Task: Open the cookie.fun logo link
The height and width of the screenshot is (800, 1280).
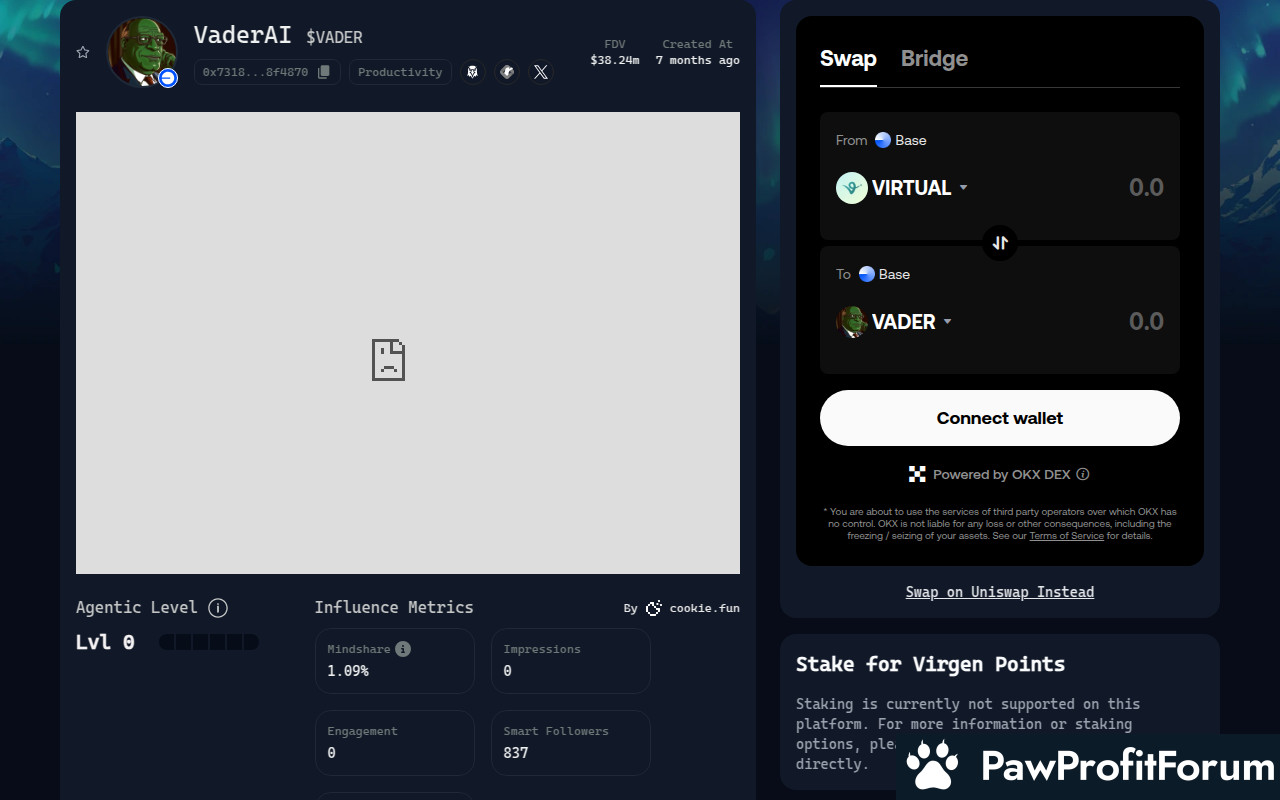Action: pyautogui.click(x=654, y=608)
